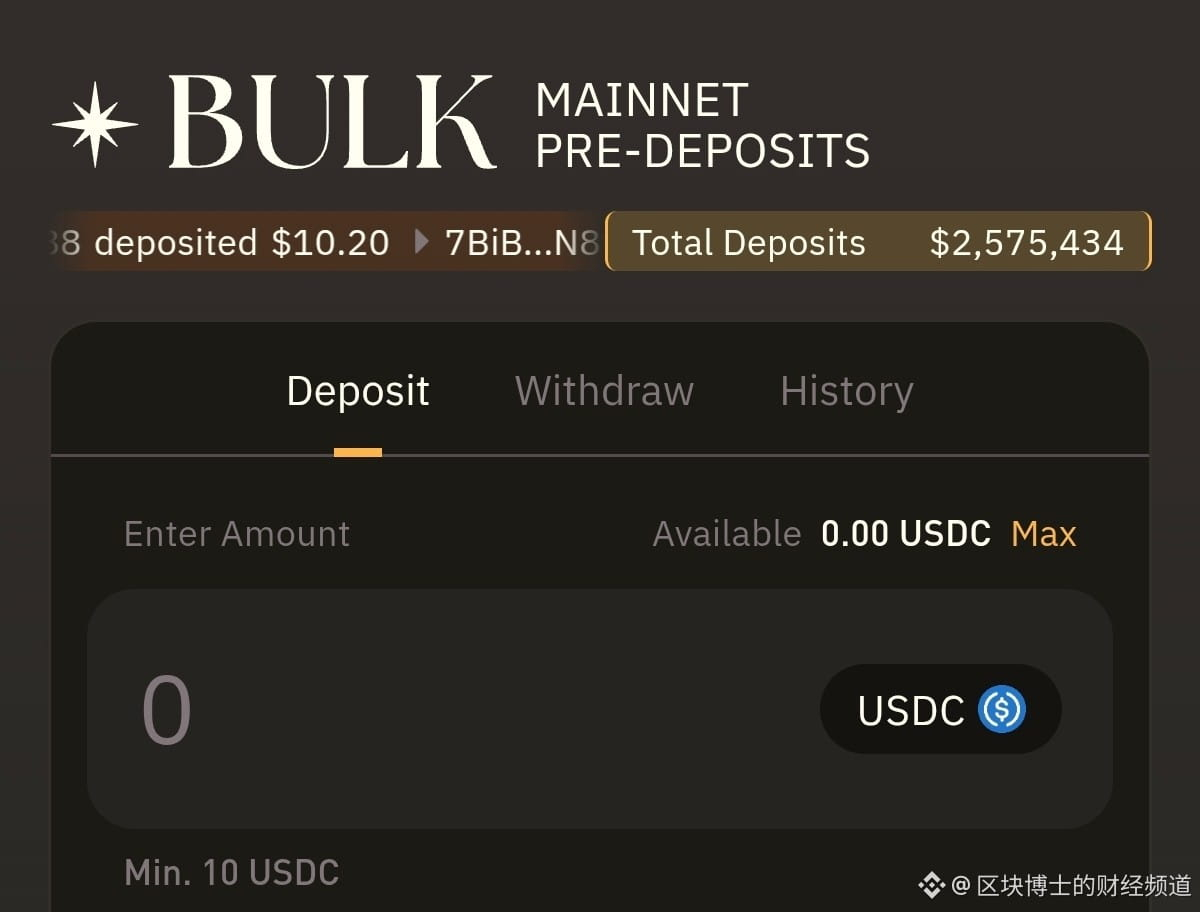Click the 'deposited $10.20' ticker entry
Viewport: 1200px width, 912px height.
pos(242,242)
